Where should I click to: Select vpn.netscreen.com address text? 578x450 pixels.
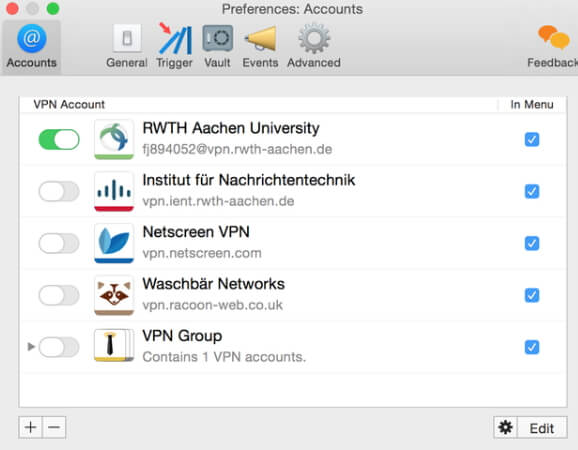[202, 253]
